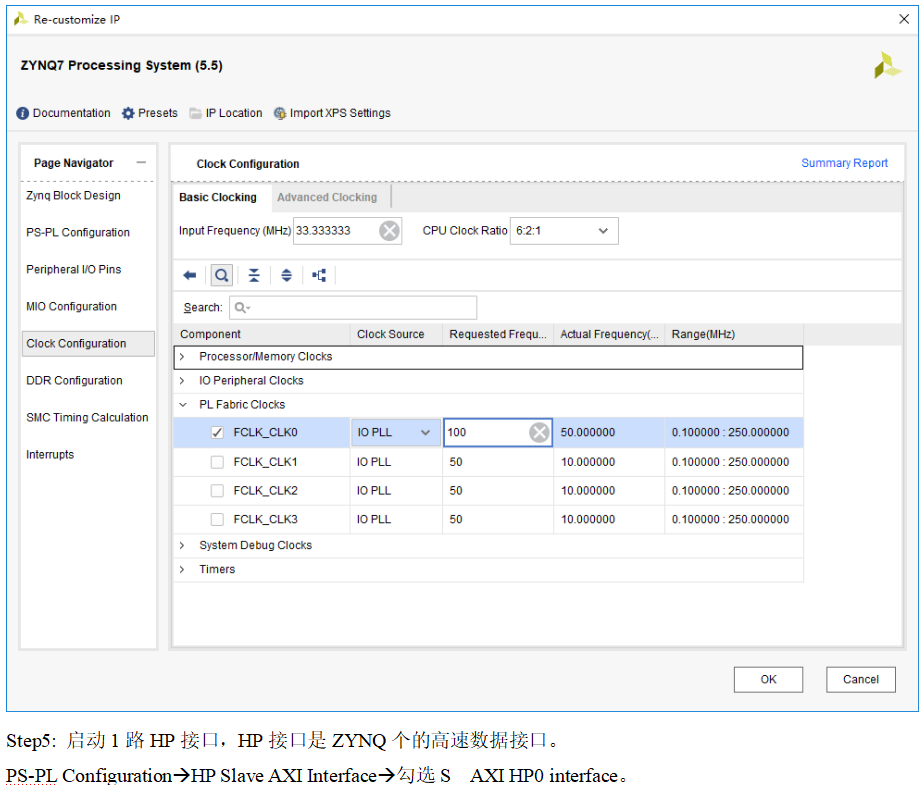Select the Clock Configuration page
923x785 pixels.
pyautogui.click(x=88, y=344)
